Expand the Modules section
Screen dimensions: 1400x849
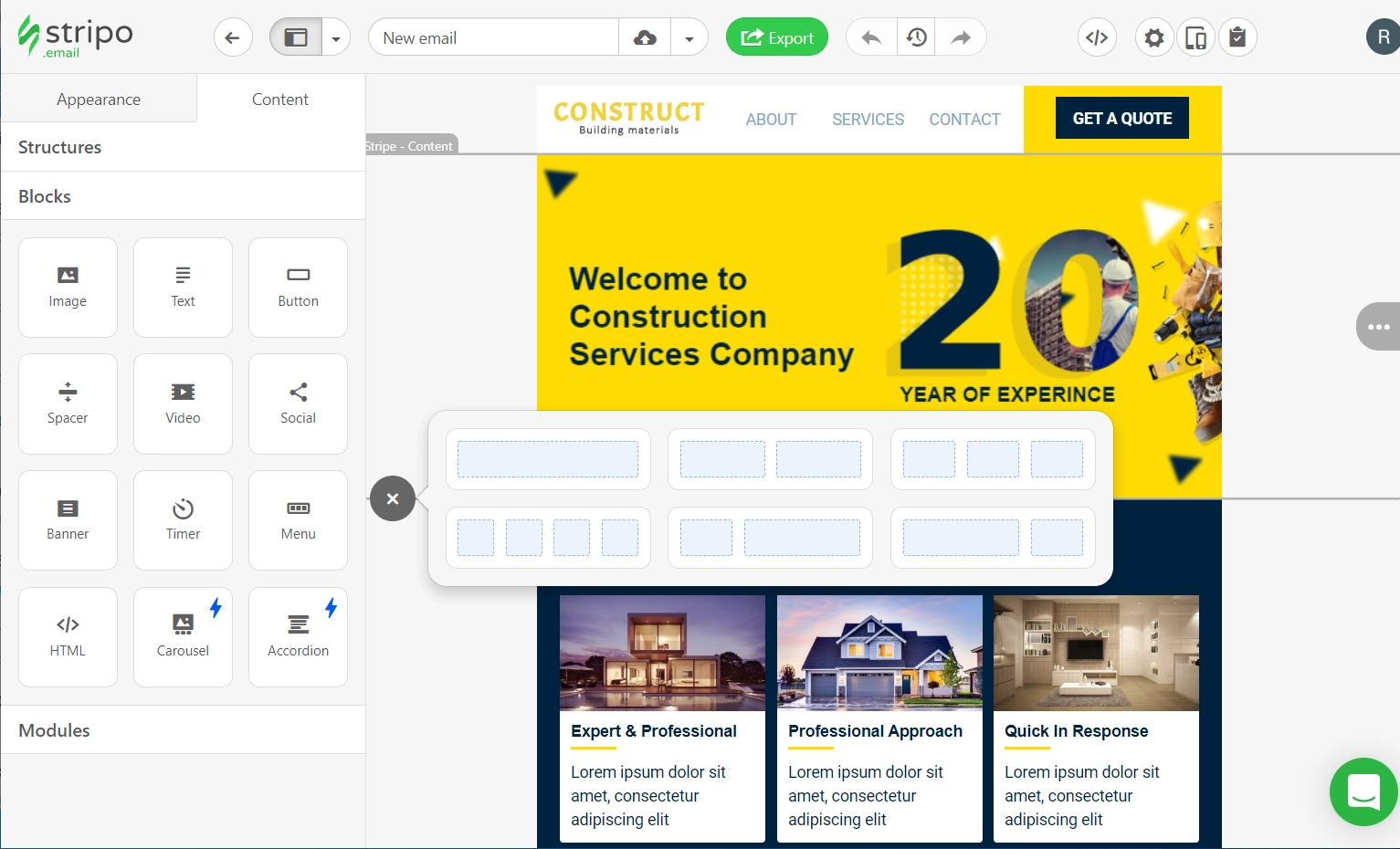54,729
